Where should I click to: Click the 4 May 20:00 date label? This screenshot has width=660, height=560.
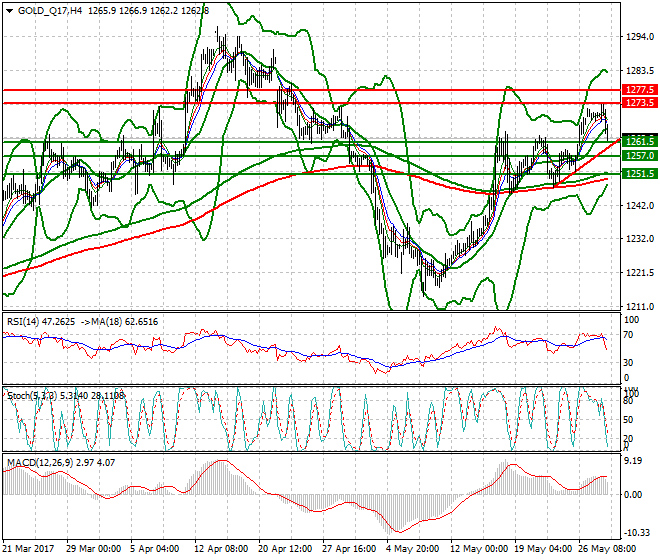coord(412,549)
